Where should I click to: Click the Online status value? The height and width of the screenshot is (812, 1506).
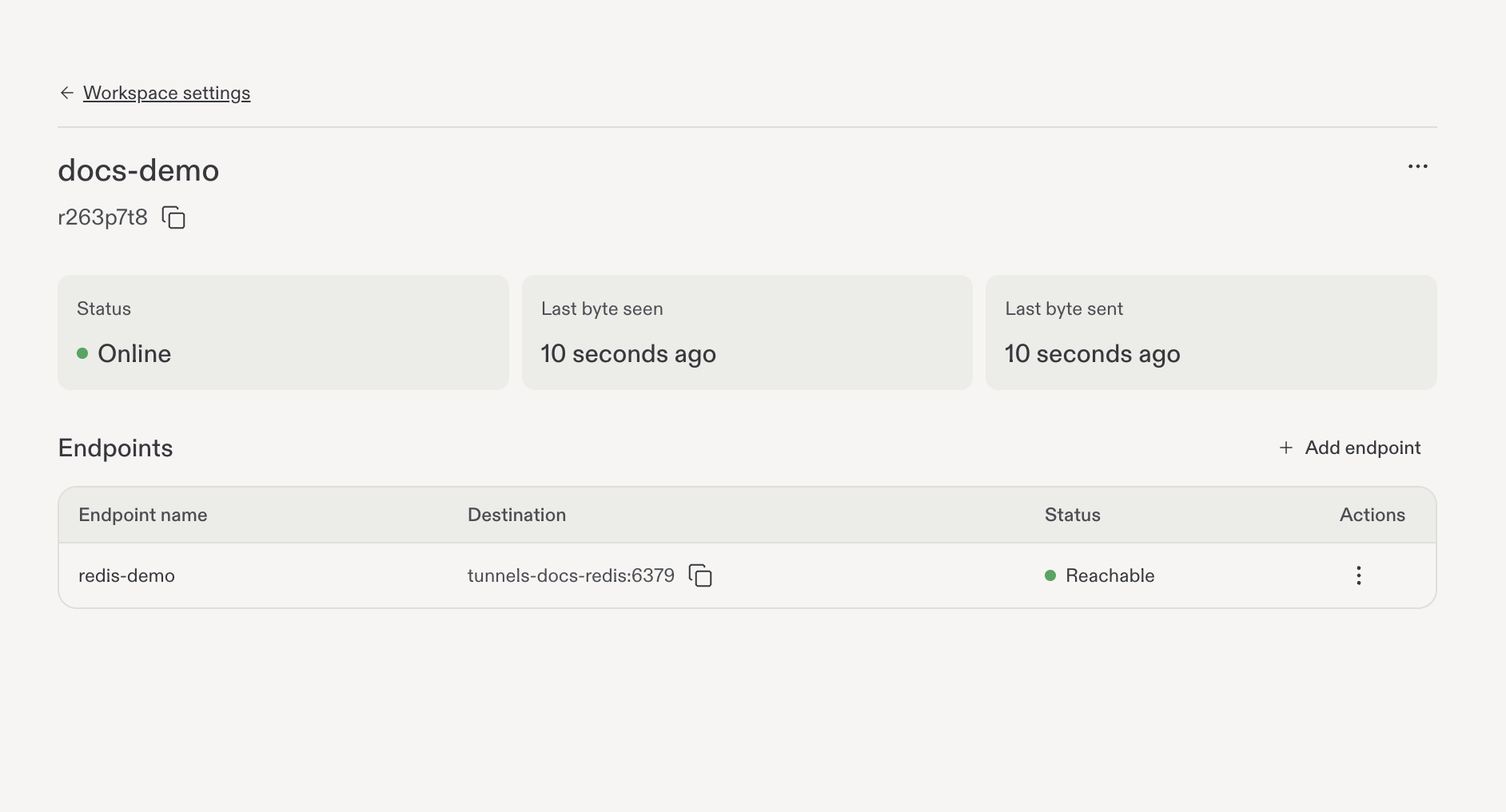(124, 353)
